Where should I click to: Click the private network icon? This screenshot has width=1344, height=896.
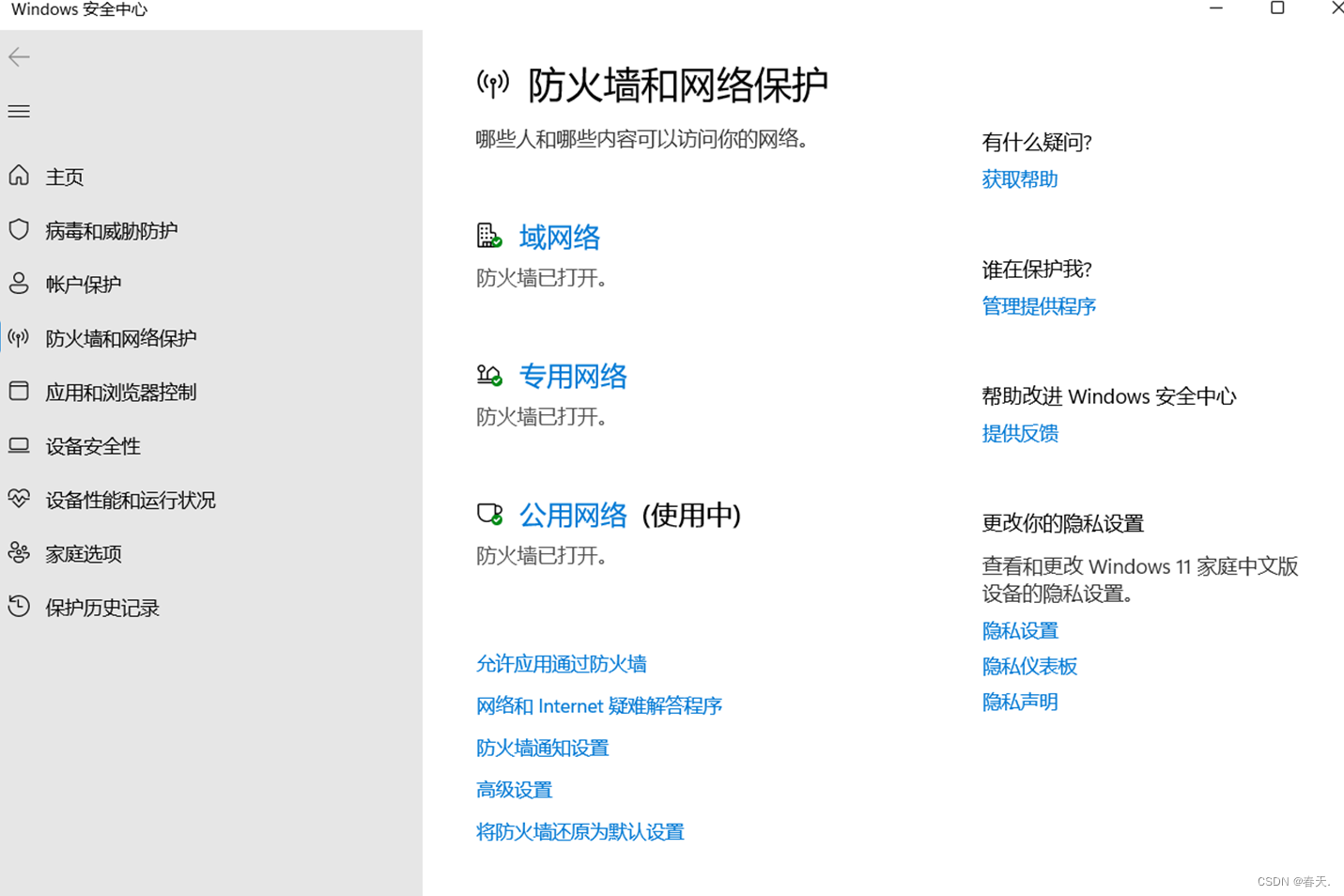click(489, 376)
